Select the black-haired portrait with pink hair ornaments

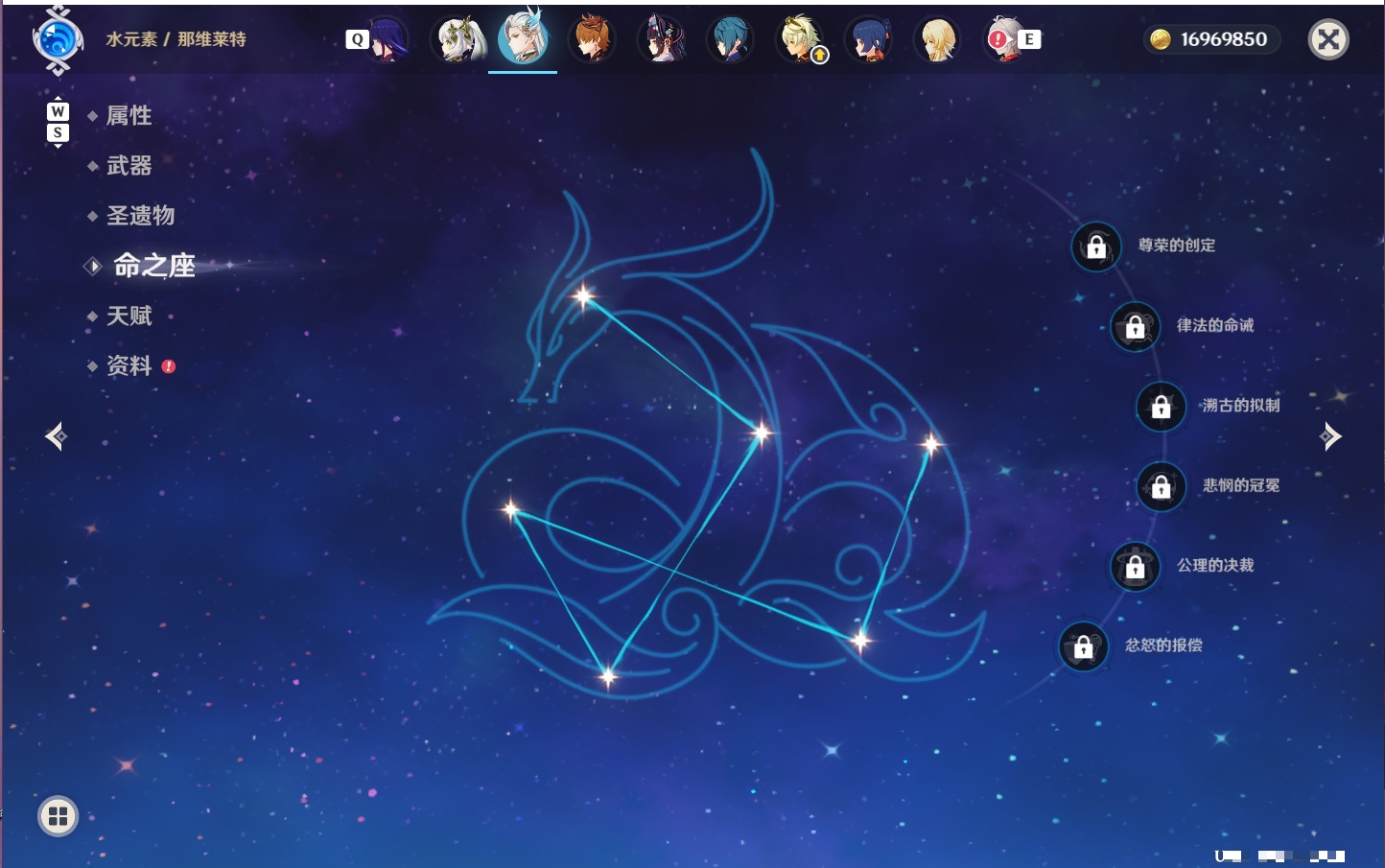click(x=662, y=39)
